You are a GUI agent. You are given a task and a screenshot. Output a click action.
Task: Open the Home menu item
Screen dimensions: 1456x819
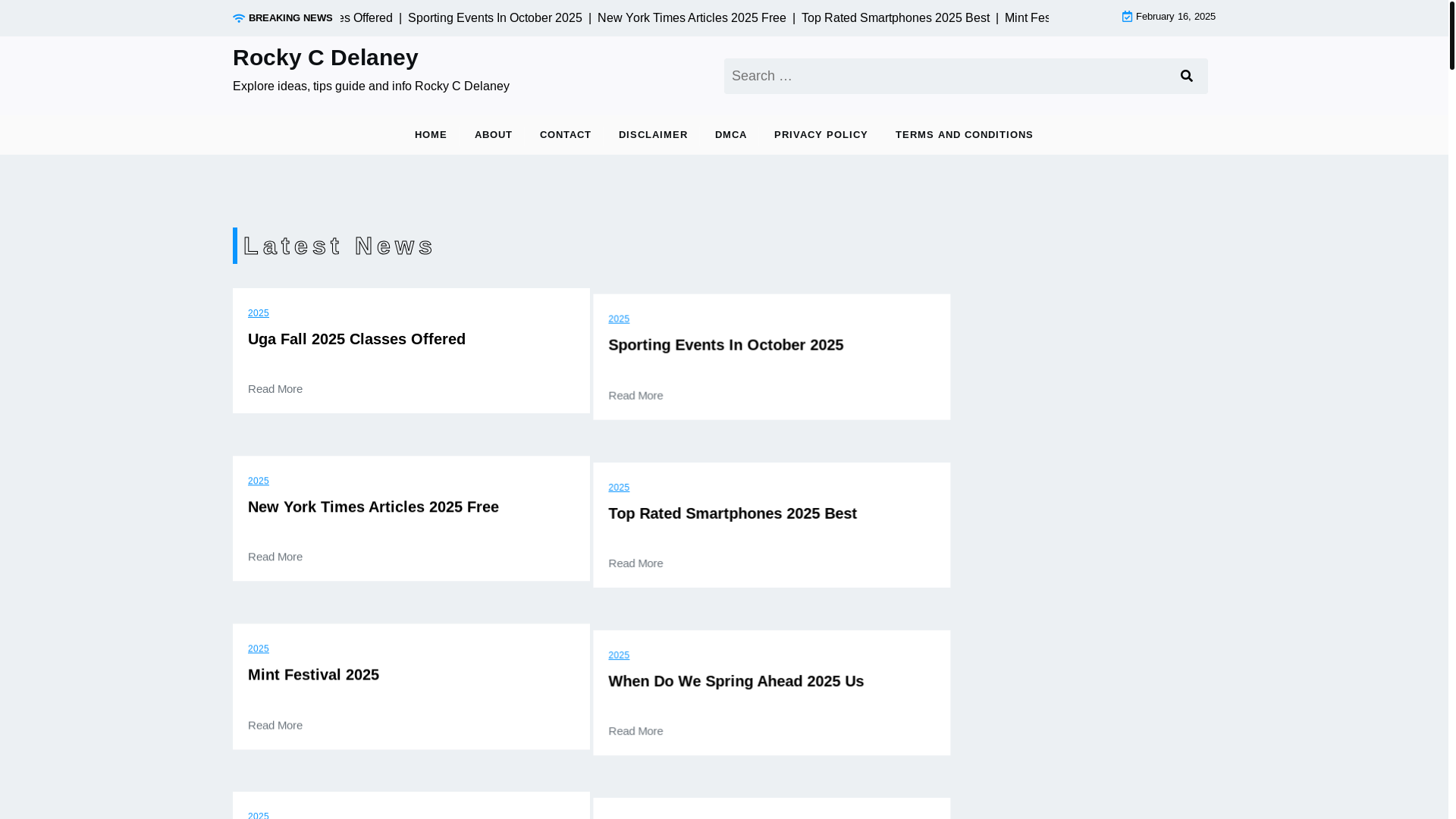(x=431, y=135)
